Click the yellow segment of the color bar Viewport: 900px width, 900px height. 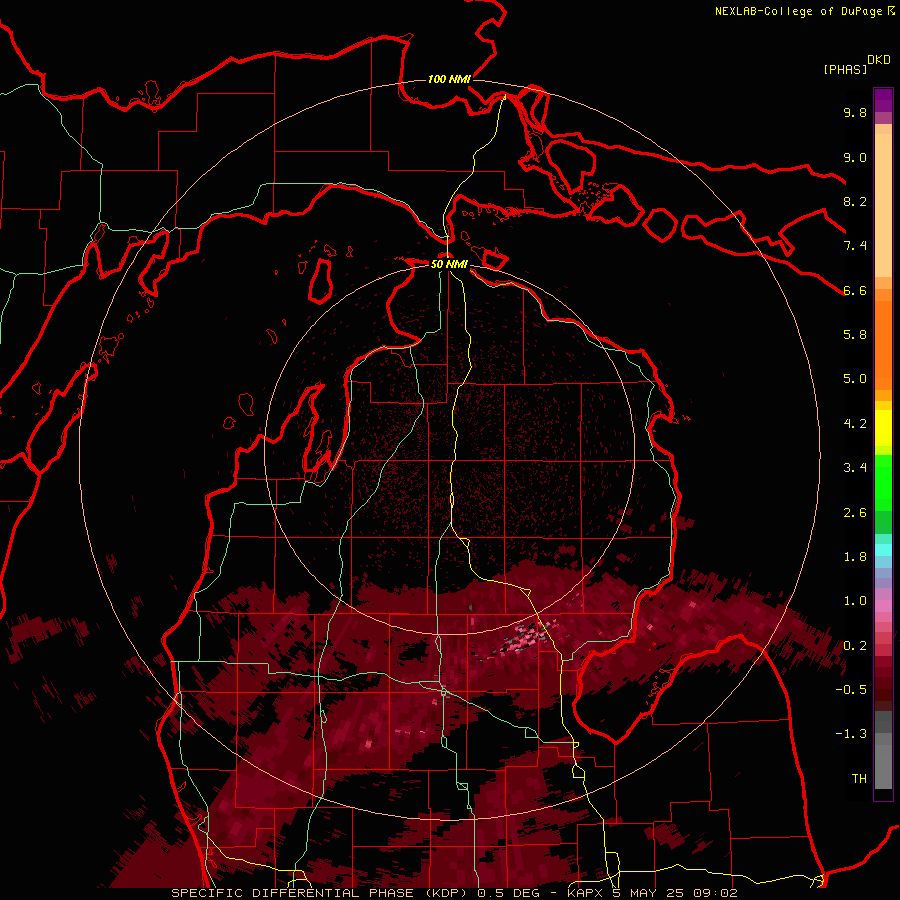pos(883,428)
